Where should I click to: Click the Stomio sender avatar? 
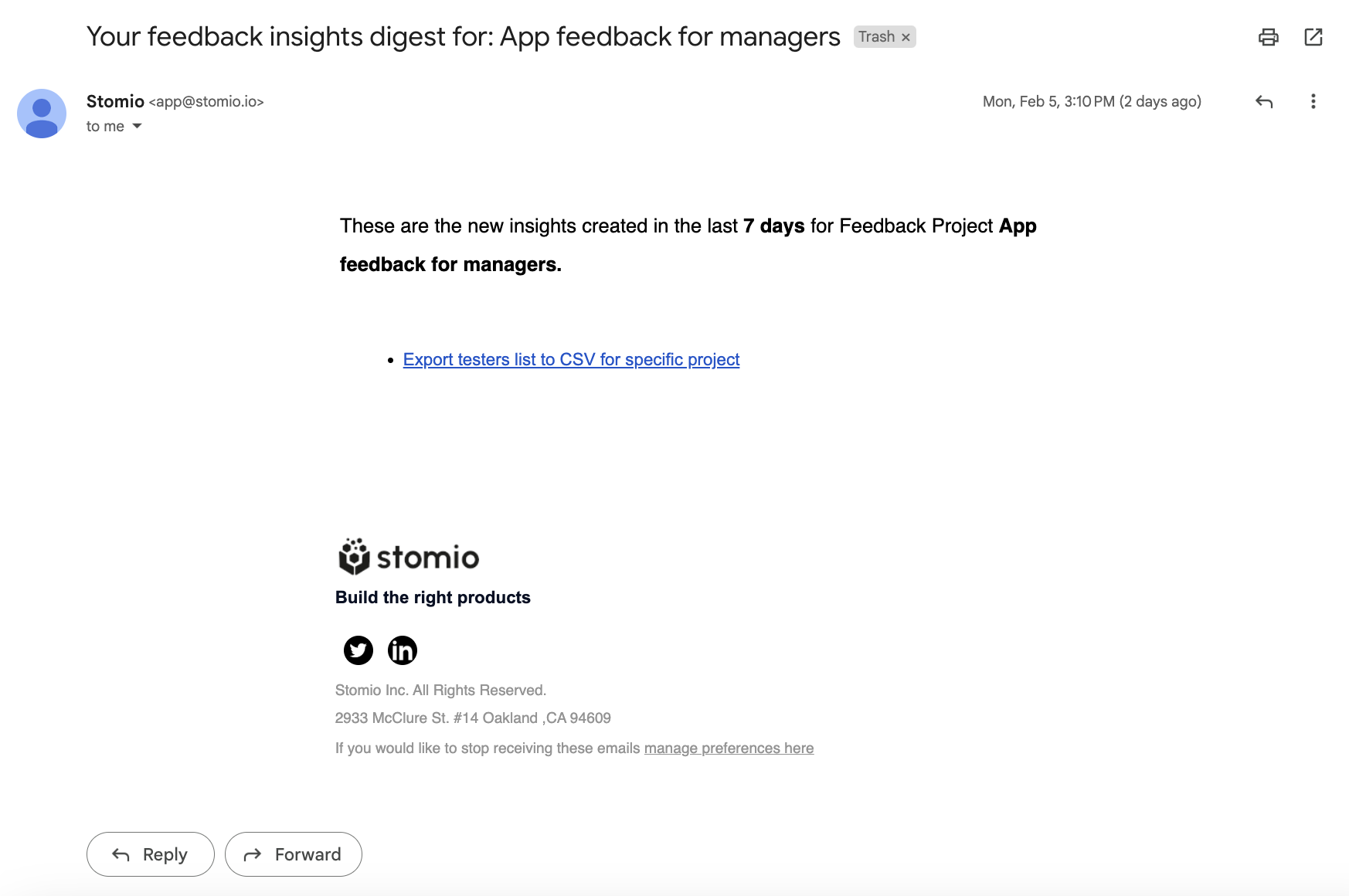(x=42, y=114)
